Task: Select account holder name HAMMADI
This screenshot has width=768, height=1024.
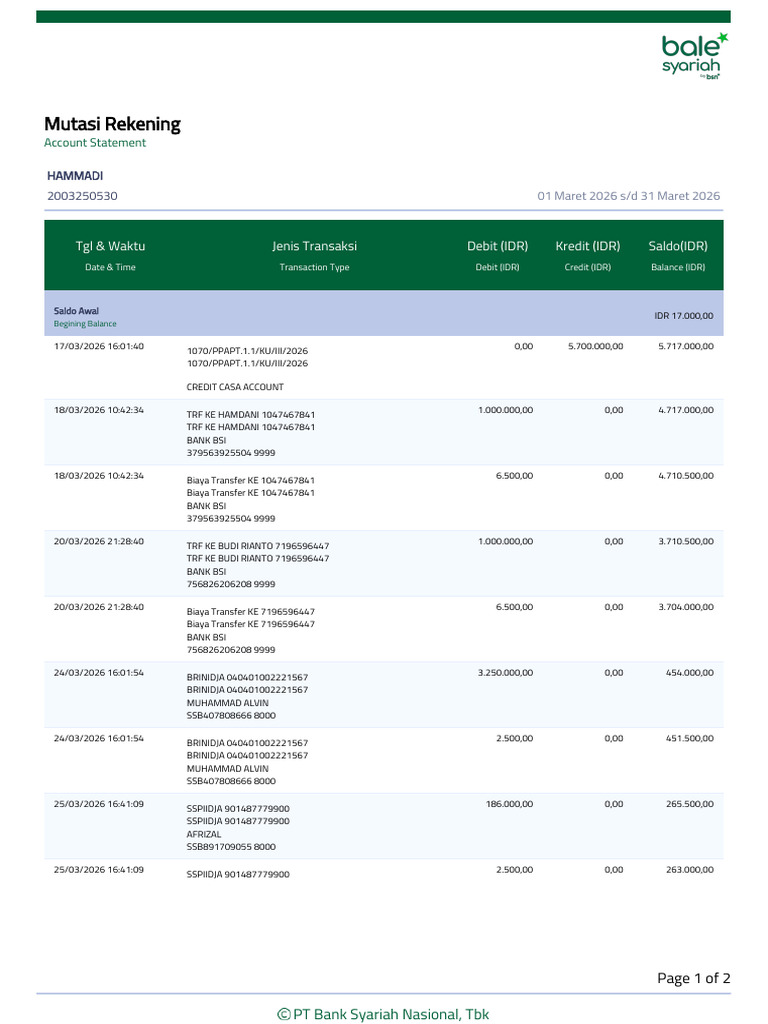Action: click(75, 176)
